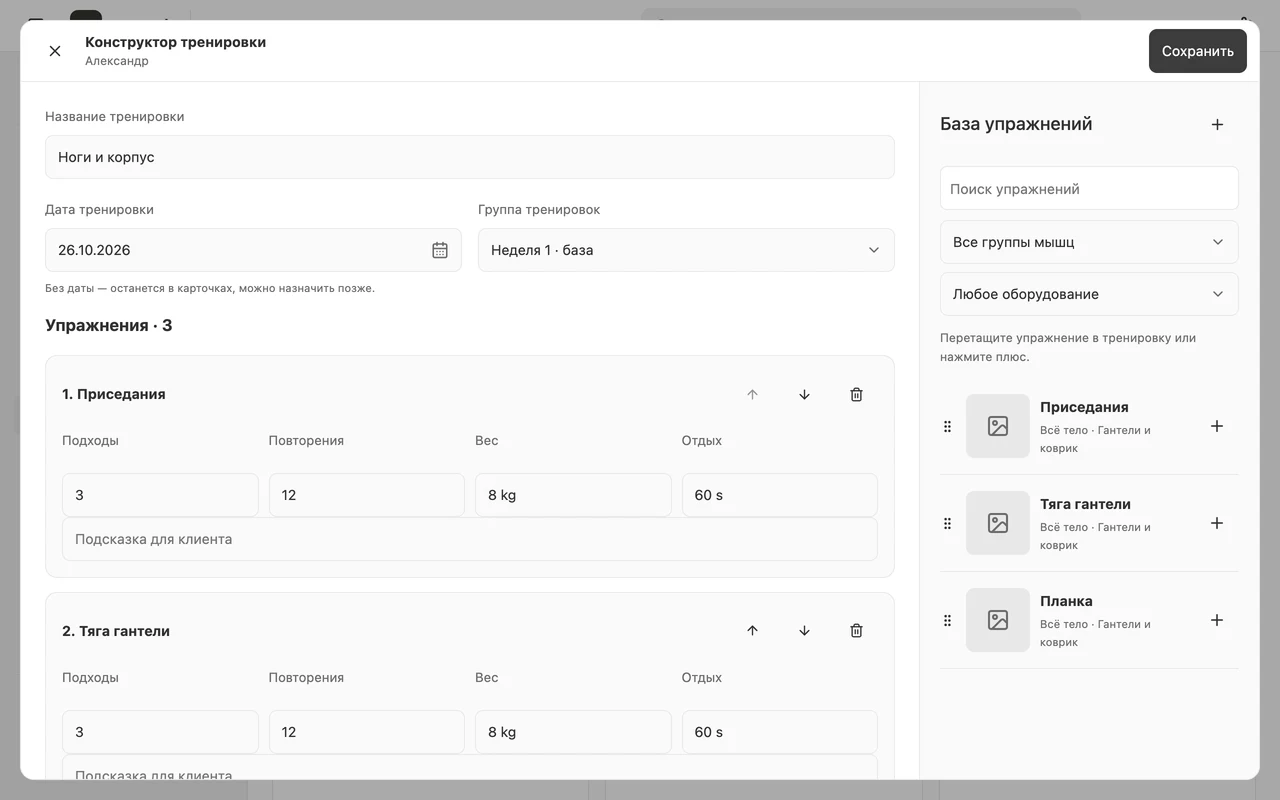Click the Сохранить button
The height and width of the screenshot is (800, 1280).
tap(1197, 51)
